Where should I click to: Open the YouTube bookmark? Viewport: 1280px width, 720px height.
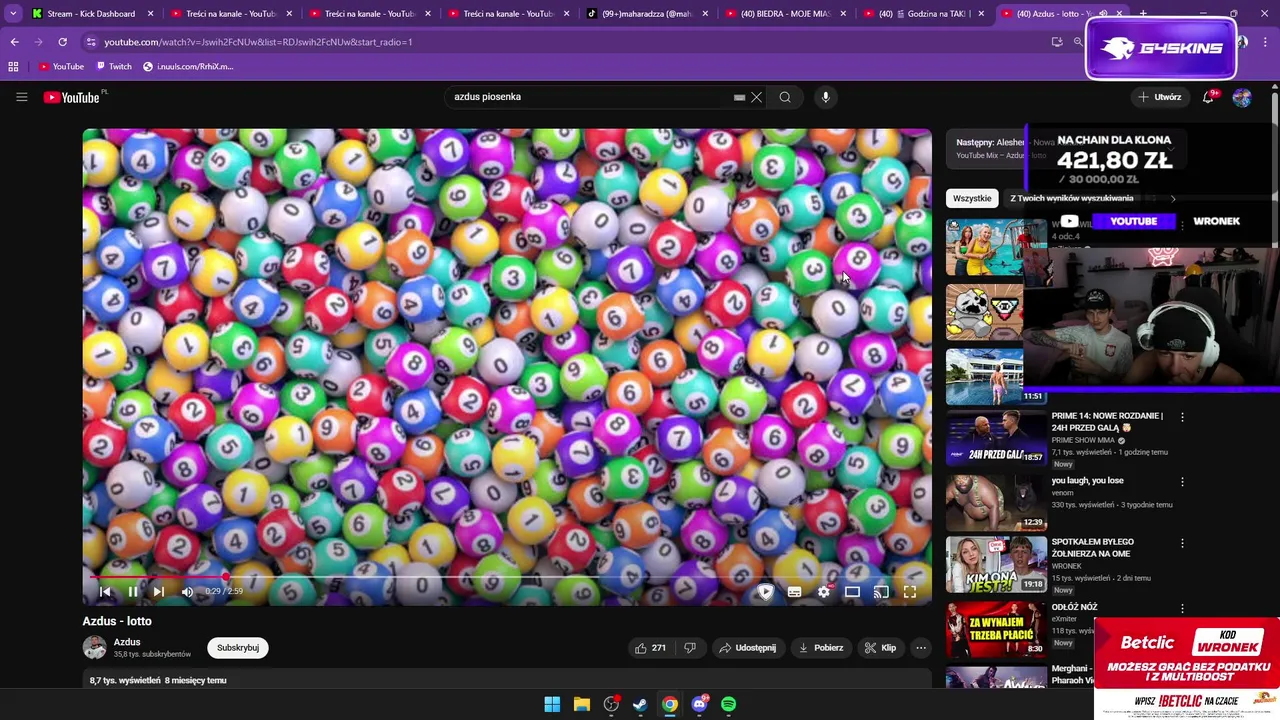tap(62, 66)
